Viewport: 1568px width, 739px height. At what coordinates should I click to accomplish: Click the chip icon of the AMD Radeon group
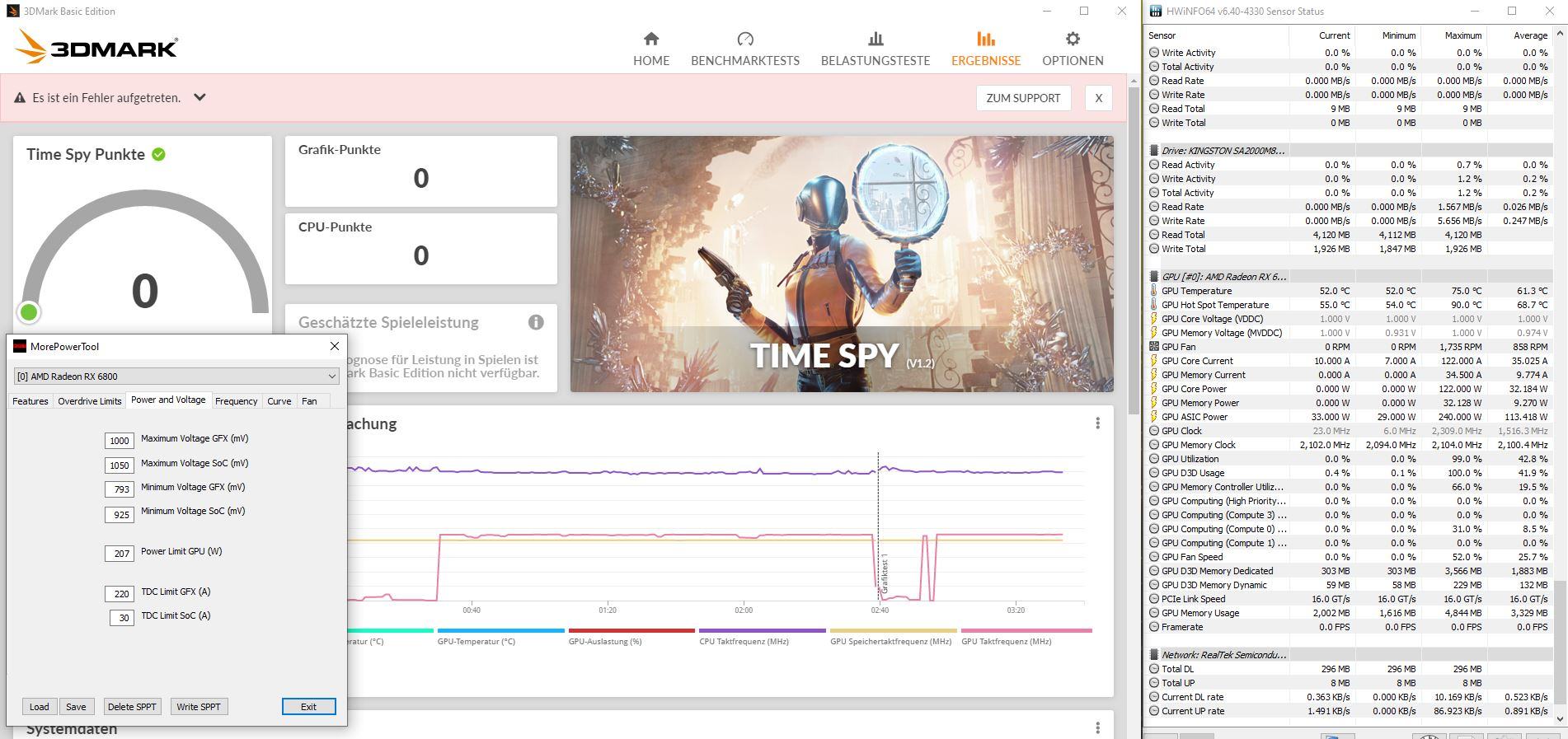click(1154, 277)
